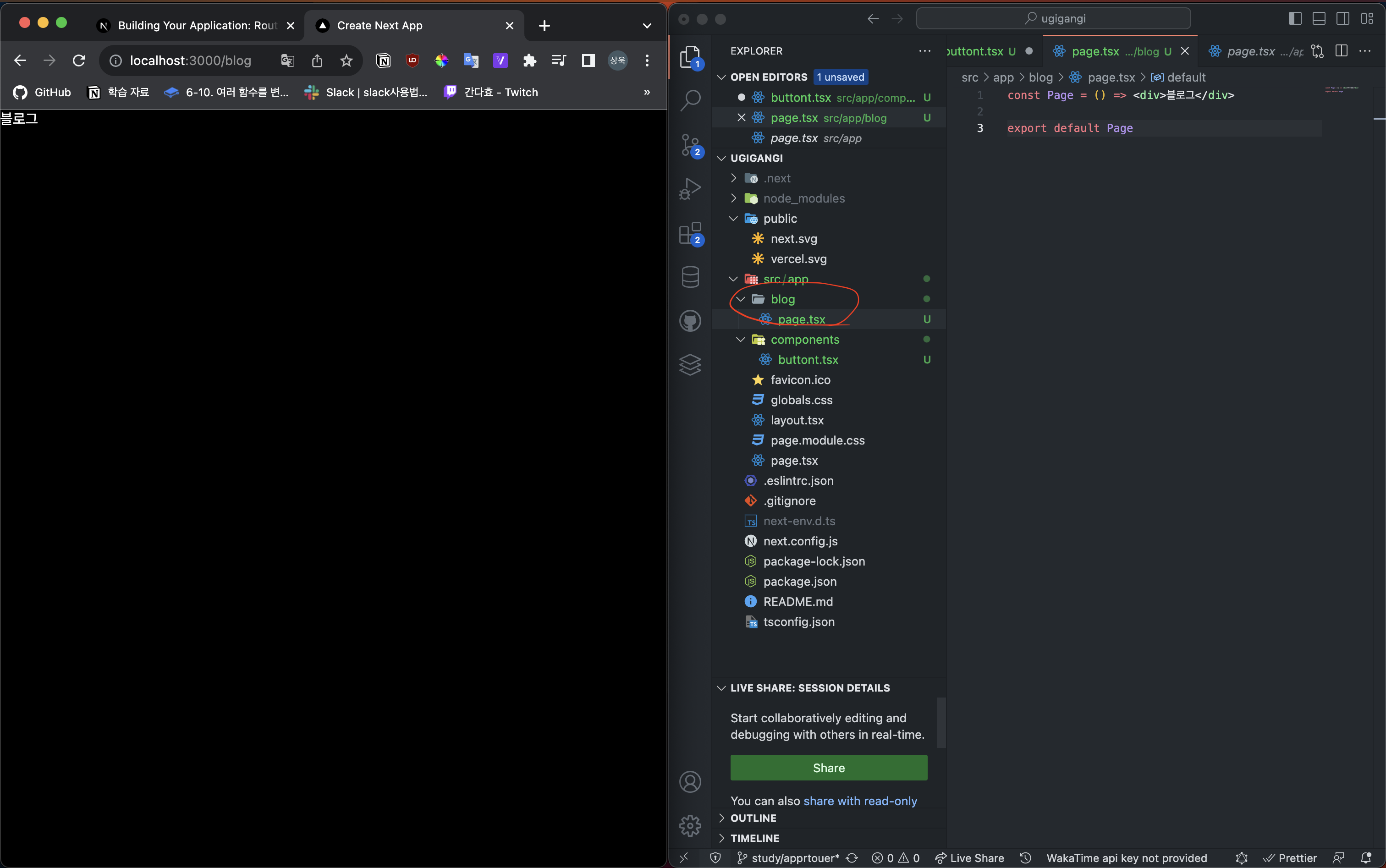Open notifications bell in VS Code status bar
The image size is (1386, 868).
pos(1366,857)
